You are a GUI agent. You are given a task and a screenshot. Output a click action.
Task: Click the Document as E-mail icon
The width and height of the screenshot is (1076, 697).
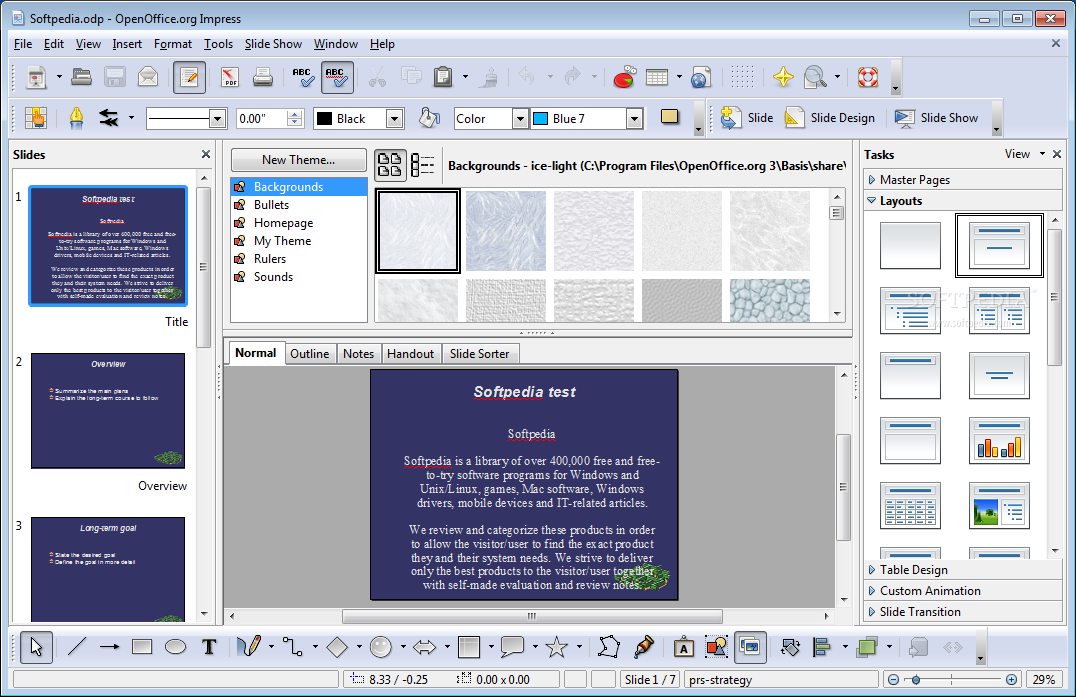point(148,77)
